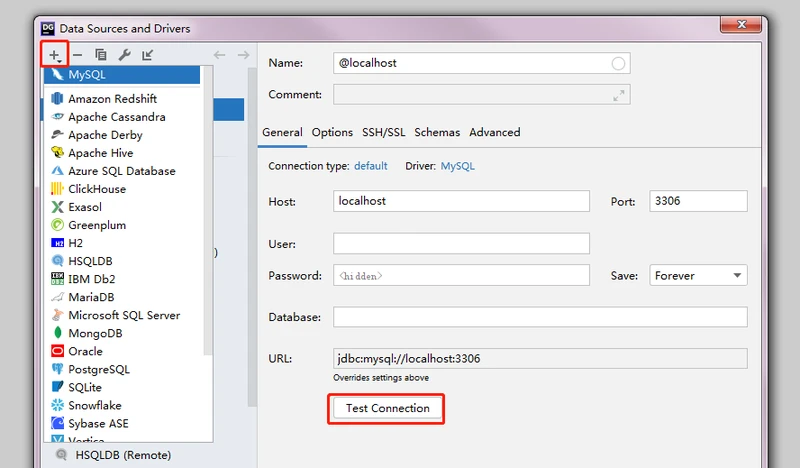Focus the Port field showing 3306
800x468 pixels.
(x=697, y=201)
